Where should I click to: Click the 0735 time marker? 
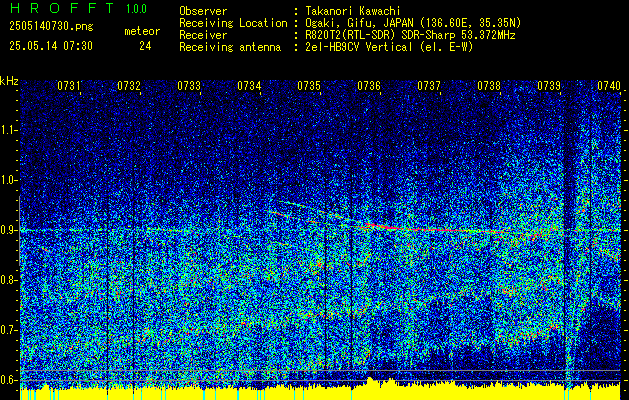pyautogui.click(x=309, y=86)
